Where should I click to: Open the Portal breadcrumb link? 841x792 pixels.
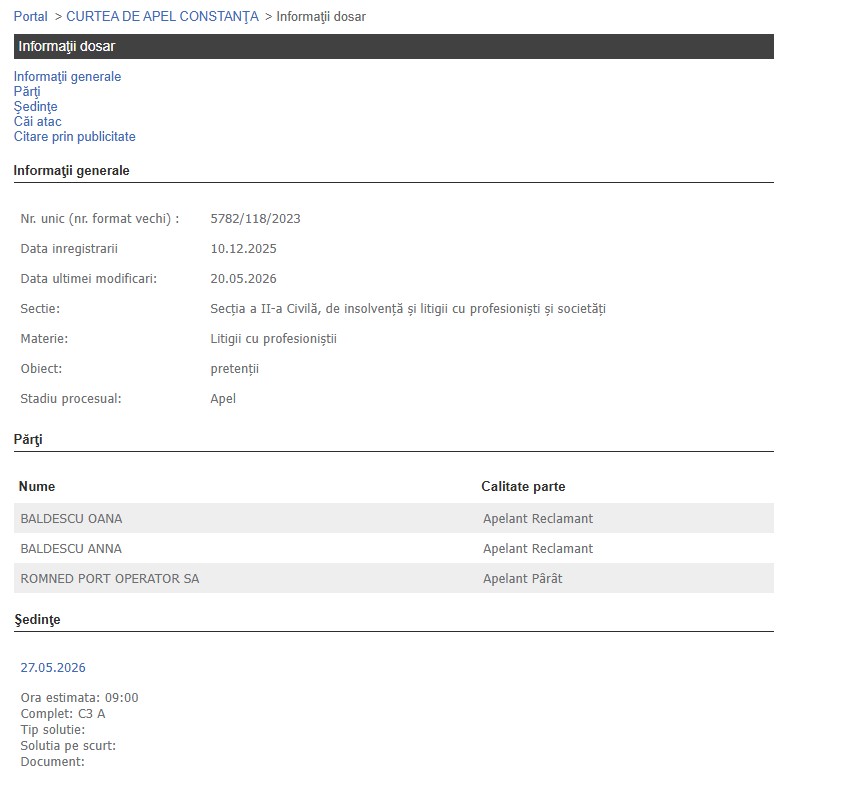pyautogui.click(x=31, y=17)
